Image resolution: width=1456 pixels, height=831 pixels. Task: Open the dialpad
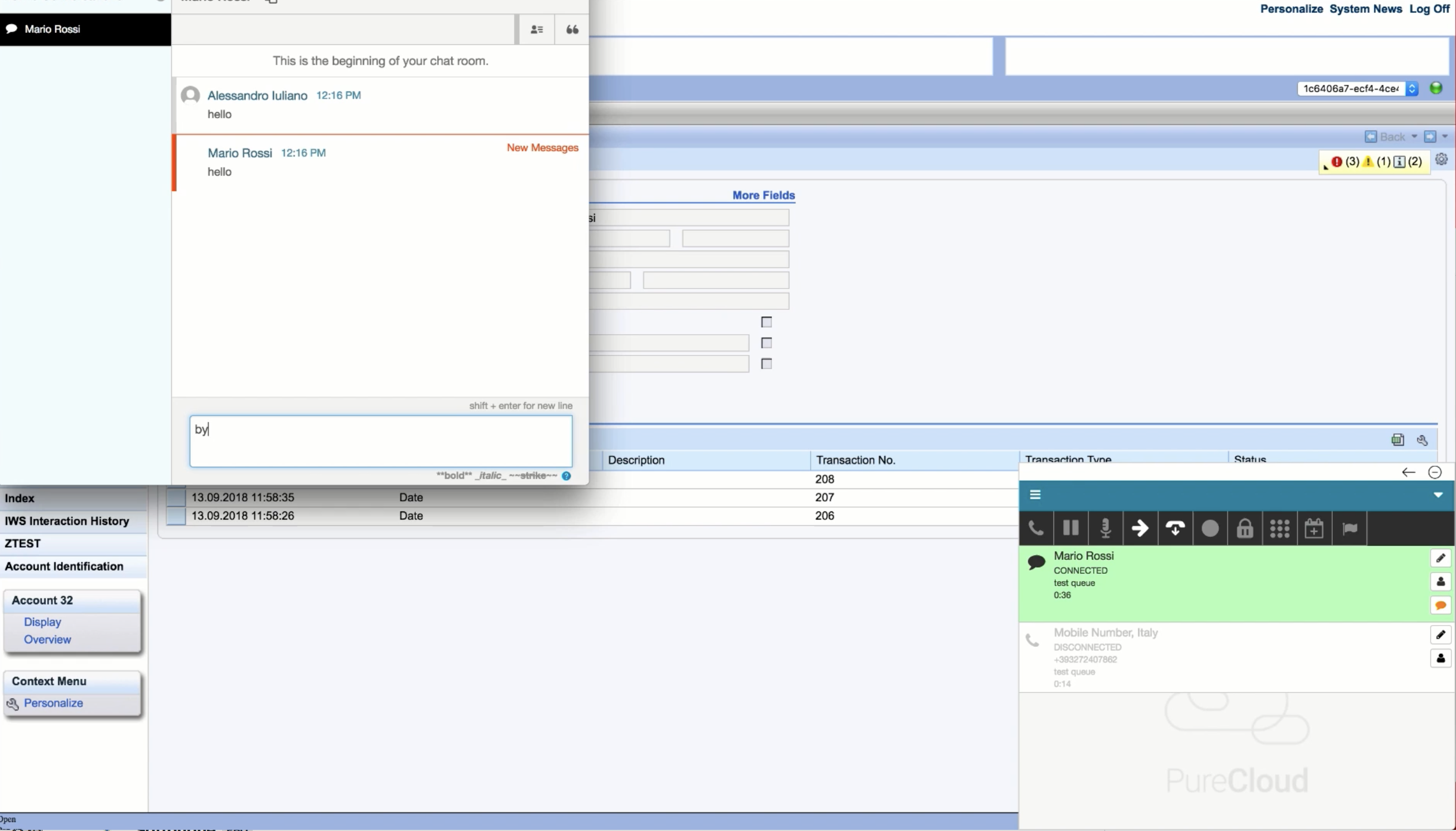tap(1280, 527)
